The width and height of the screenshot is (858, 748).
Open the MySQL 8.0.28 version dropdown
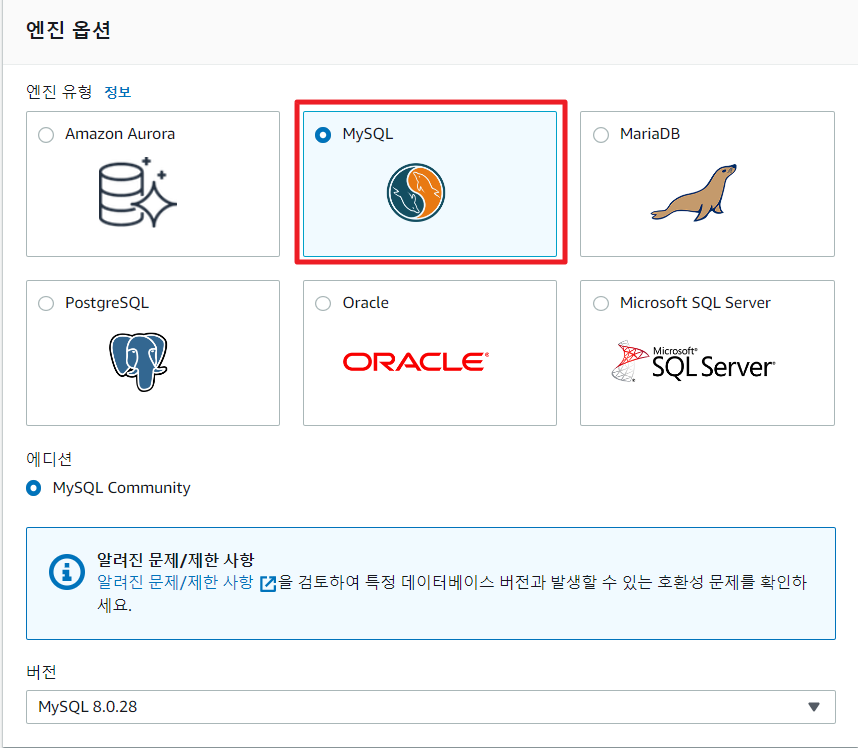[x=431, y=707]
